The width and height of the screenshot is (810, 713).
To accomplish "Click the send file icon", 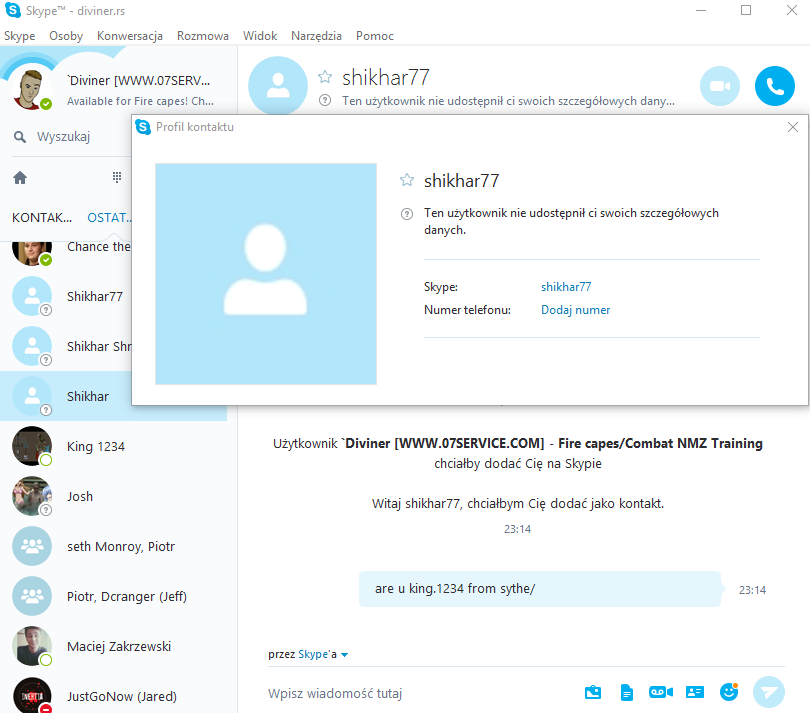I will [x=627, y=692].
